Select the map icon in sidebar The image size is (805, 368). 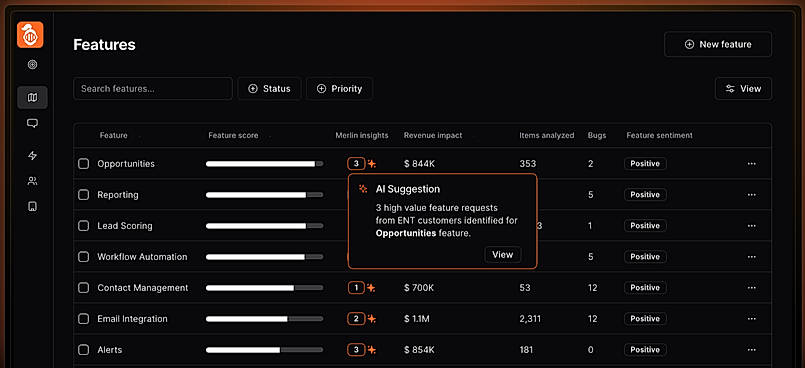click(32, 98)
